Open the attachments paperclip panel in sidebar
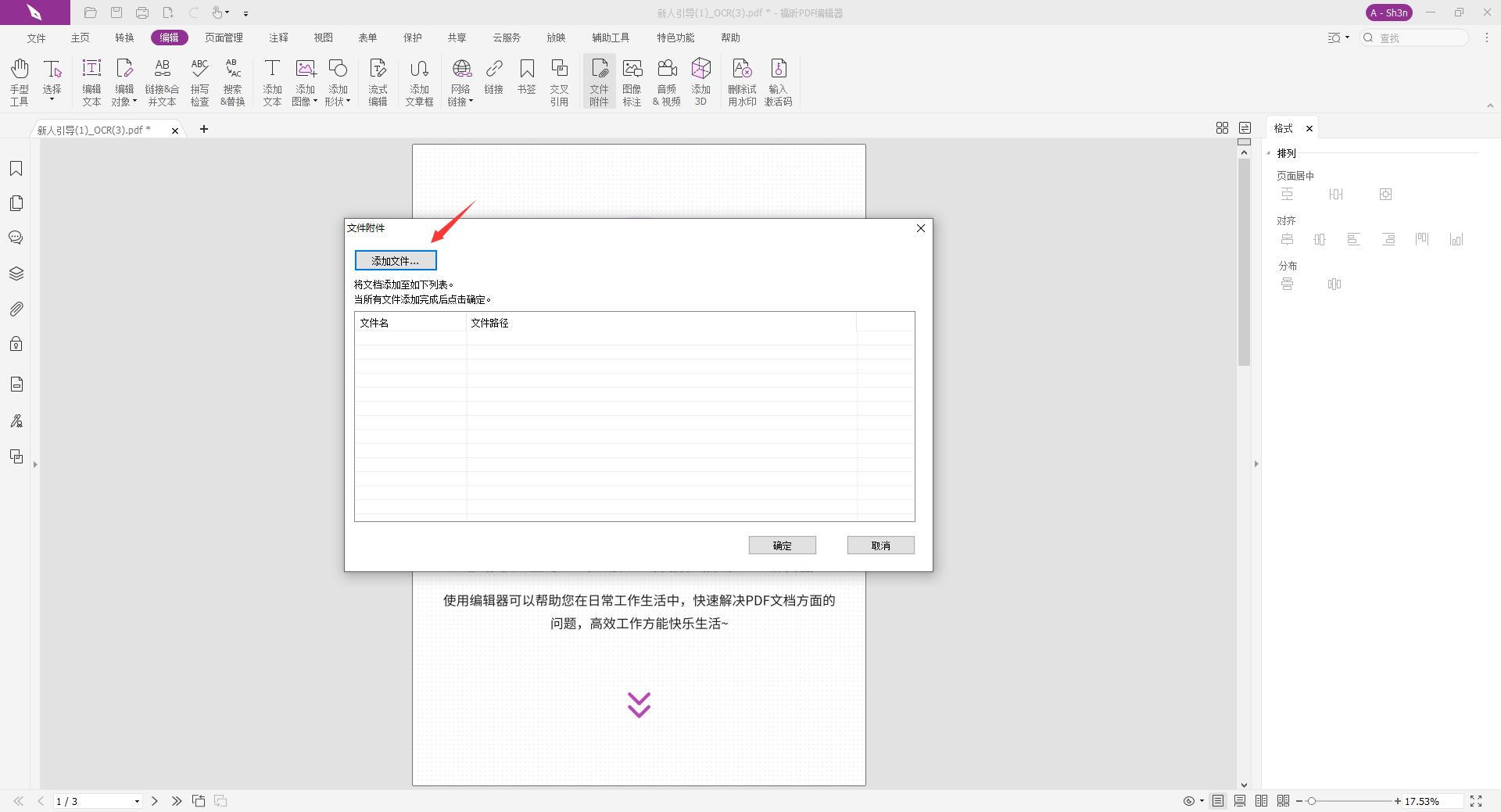Image resolution: width=1501 pixels, height=812 pixels. 16,309
